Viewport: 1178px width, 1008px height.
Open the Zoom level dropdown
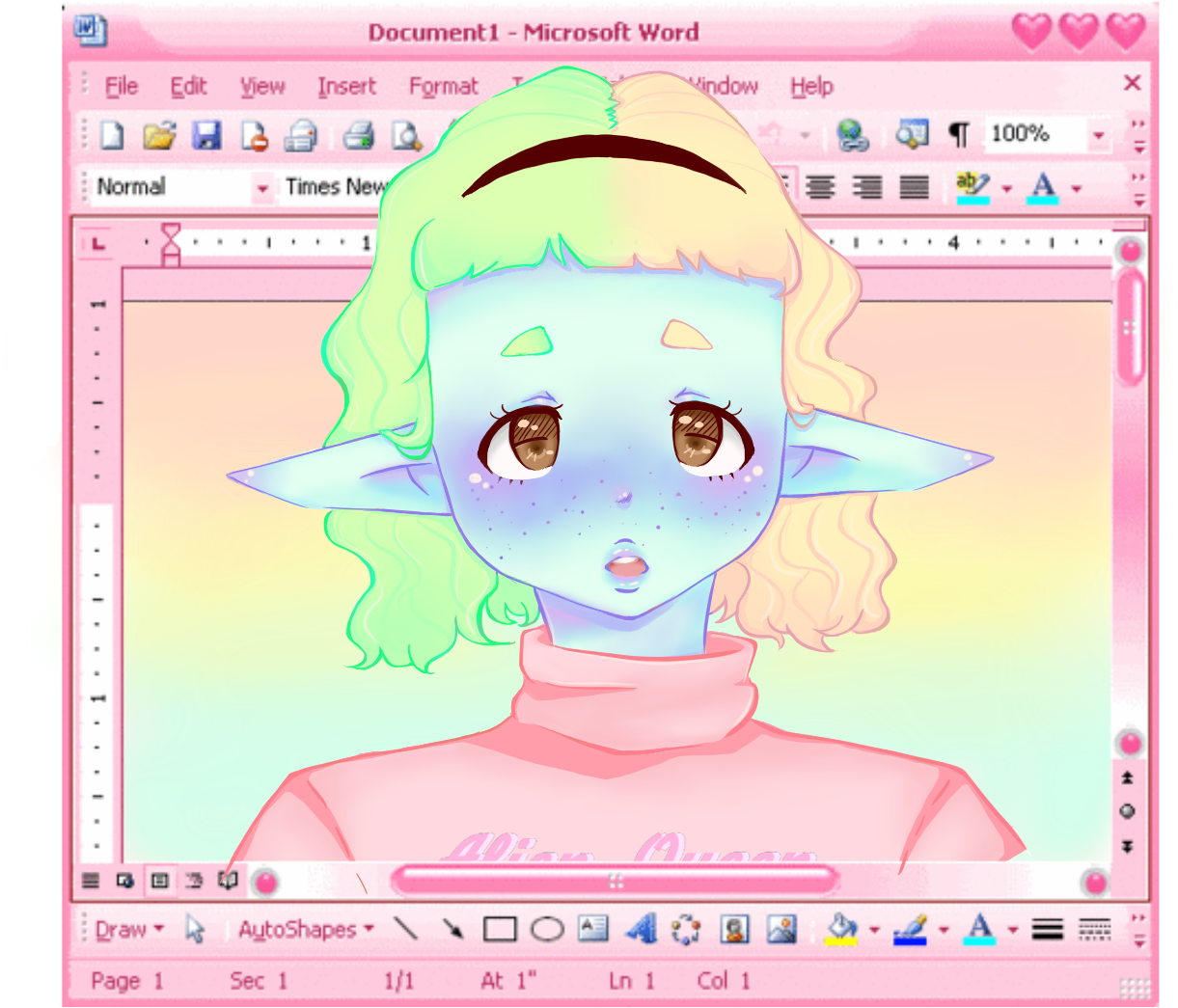click(1100, 135)
